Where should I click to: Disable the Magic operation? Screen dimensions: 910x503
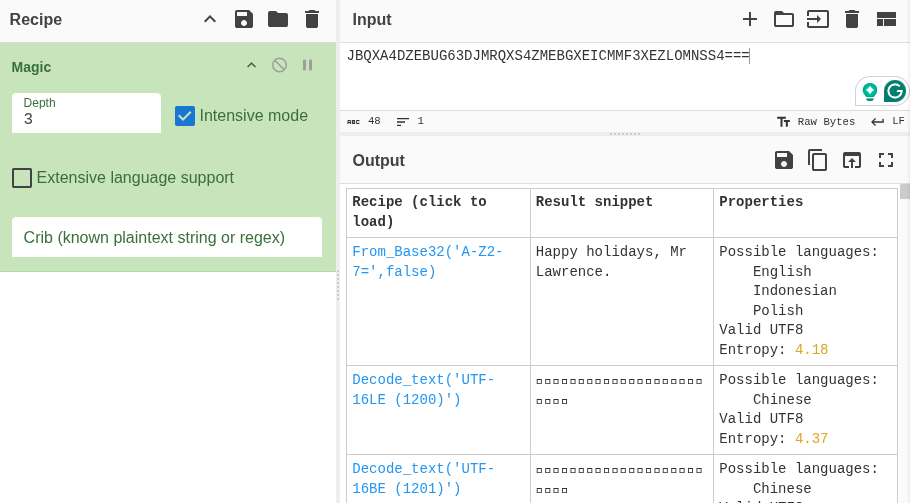279,65
